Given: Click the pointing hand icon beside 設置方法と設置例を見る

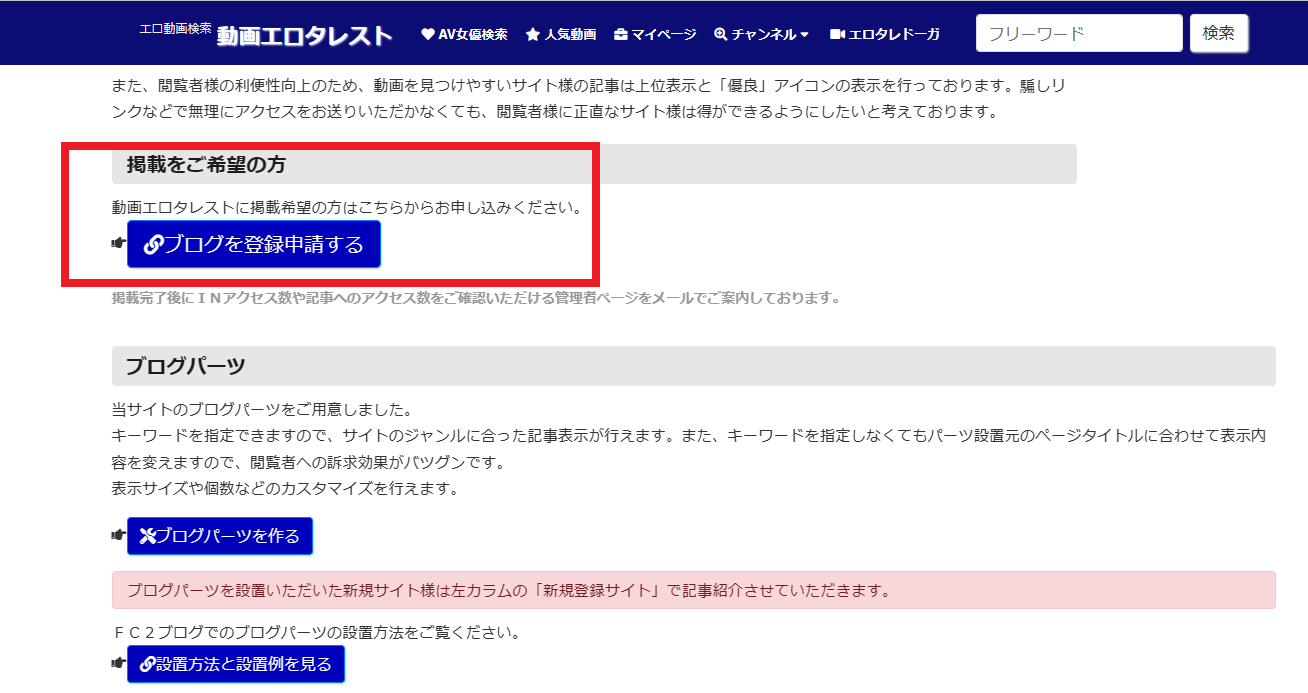Looking at the screenshot, I should click(x=118, y=663).
